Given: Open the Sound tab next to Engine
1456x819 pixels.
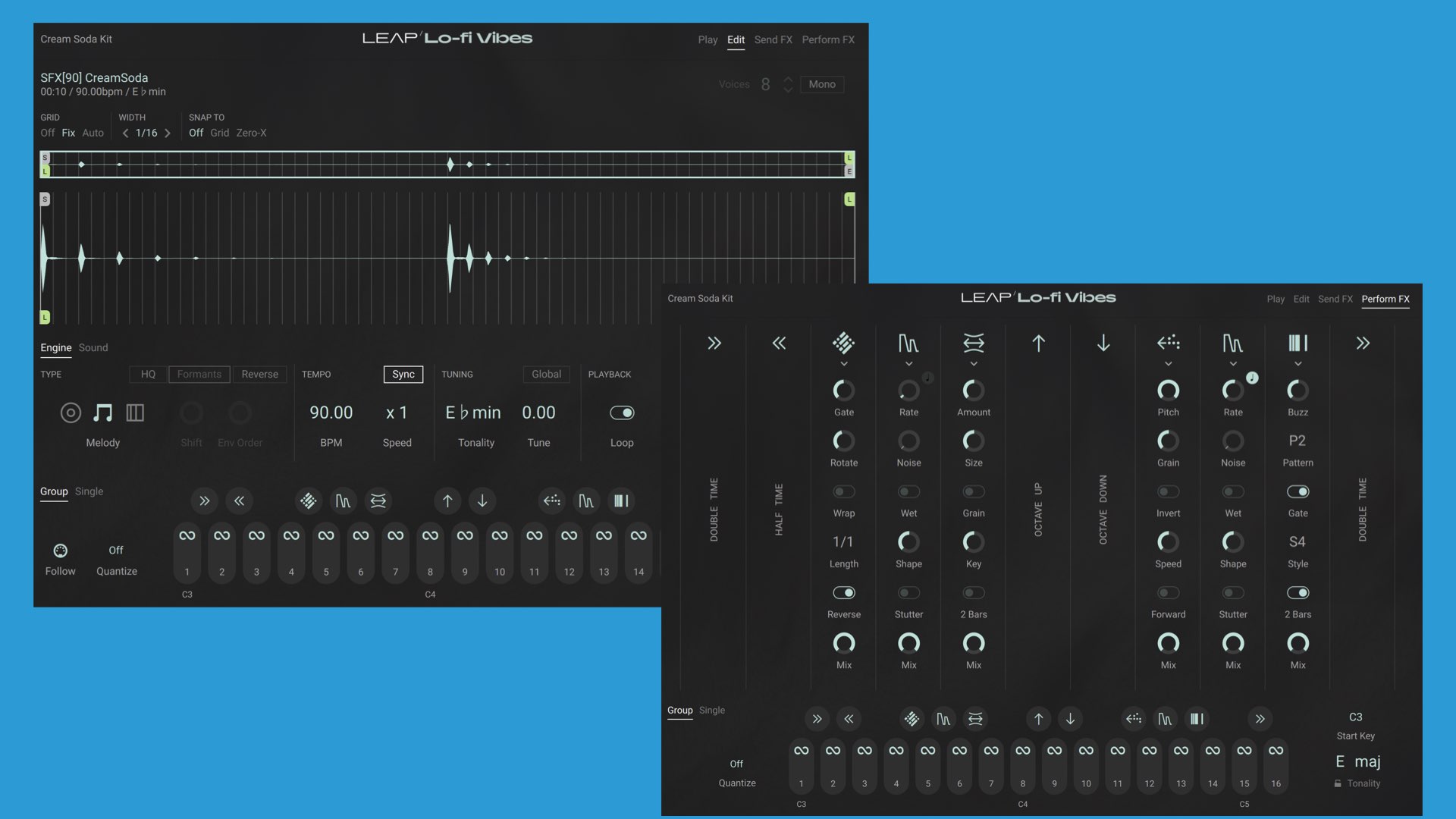Looking at the screenshot, I should 93,347.
